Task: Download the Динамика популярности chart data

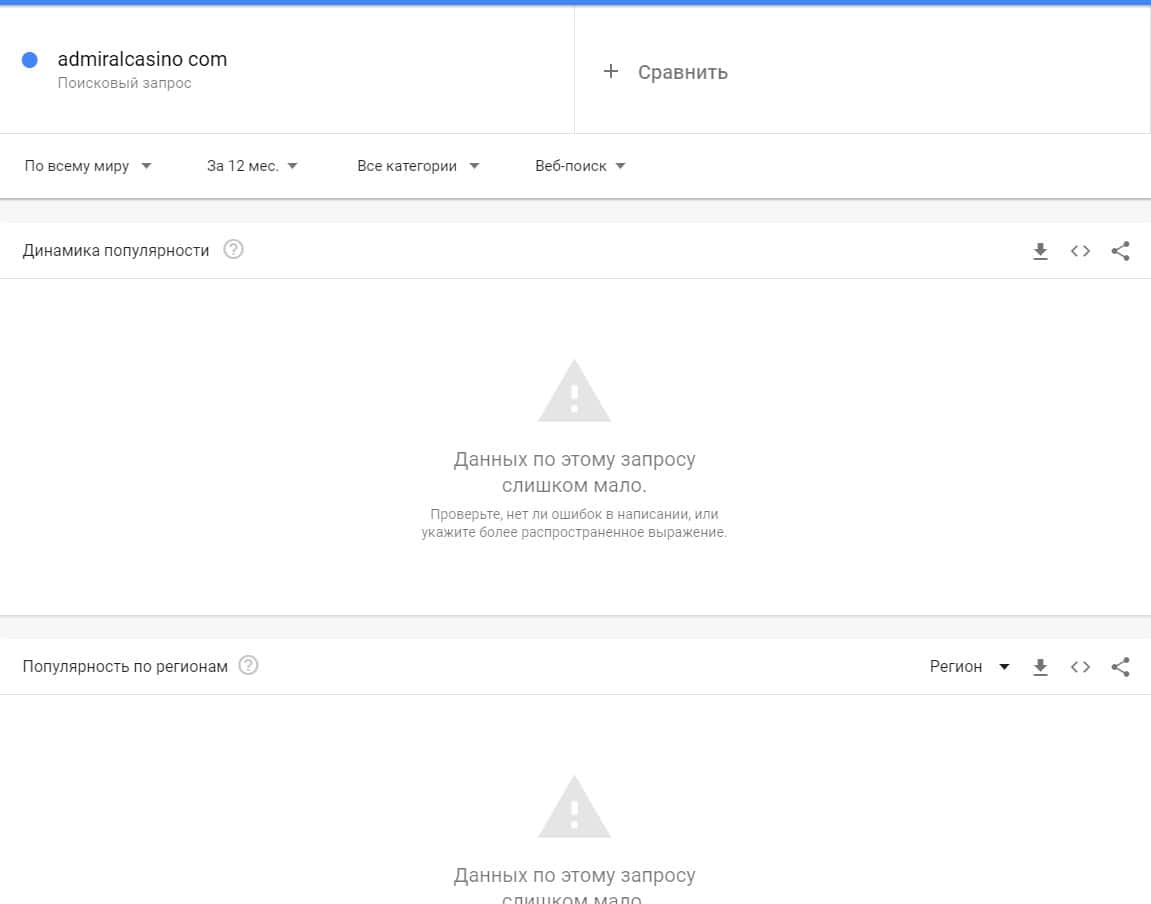Action: [x=1040, y=251]
